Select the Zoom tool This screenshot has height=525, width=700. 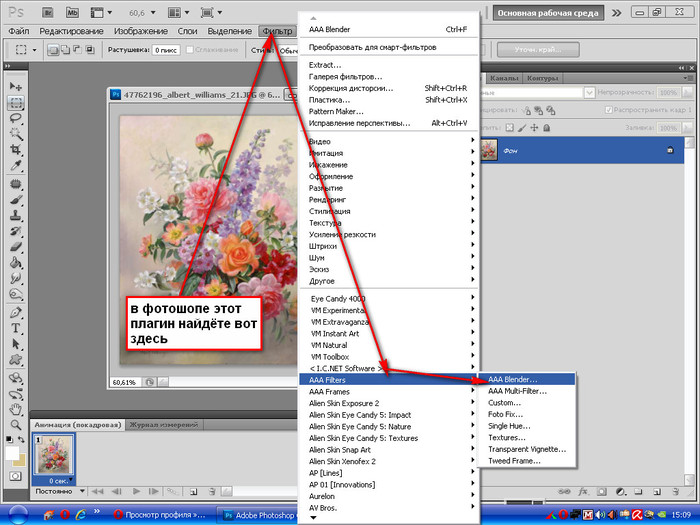pos(16,425)
